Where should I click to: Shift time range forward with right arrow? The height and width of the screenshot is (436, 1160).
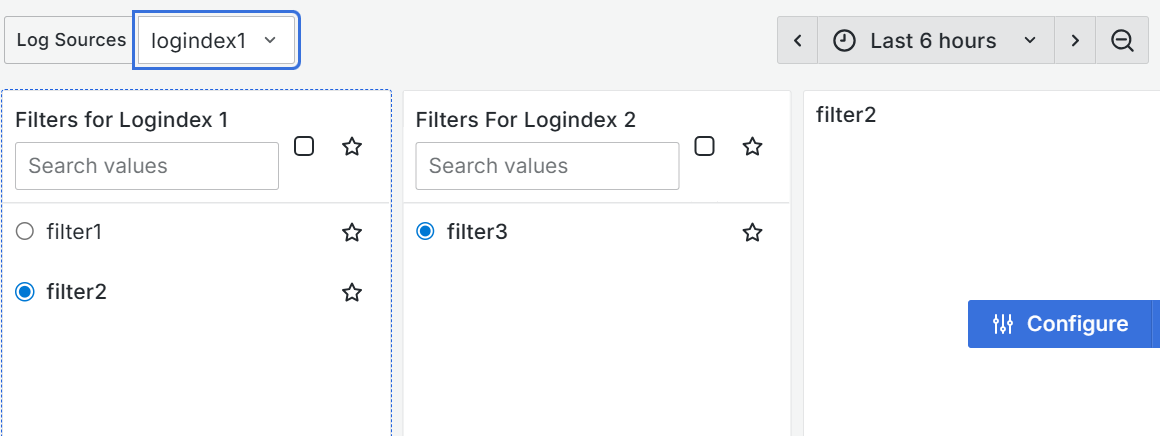click(x=1075, y=41)
